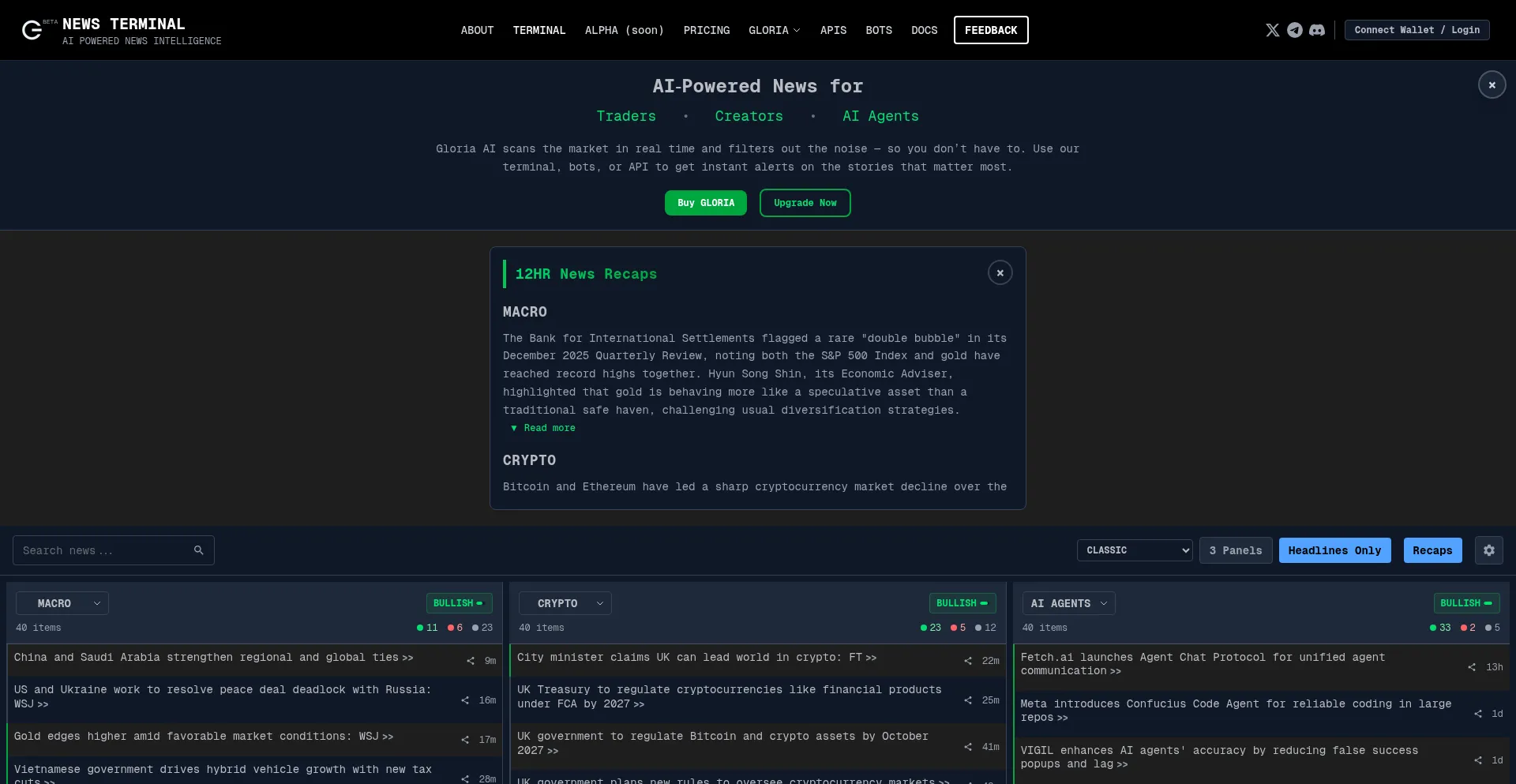Click the settings gear icon
Viewport: 1516px width, 784px height.
point(1488,550)
